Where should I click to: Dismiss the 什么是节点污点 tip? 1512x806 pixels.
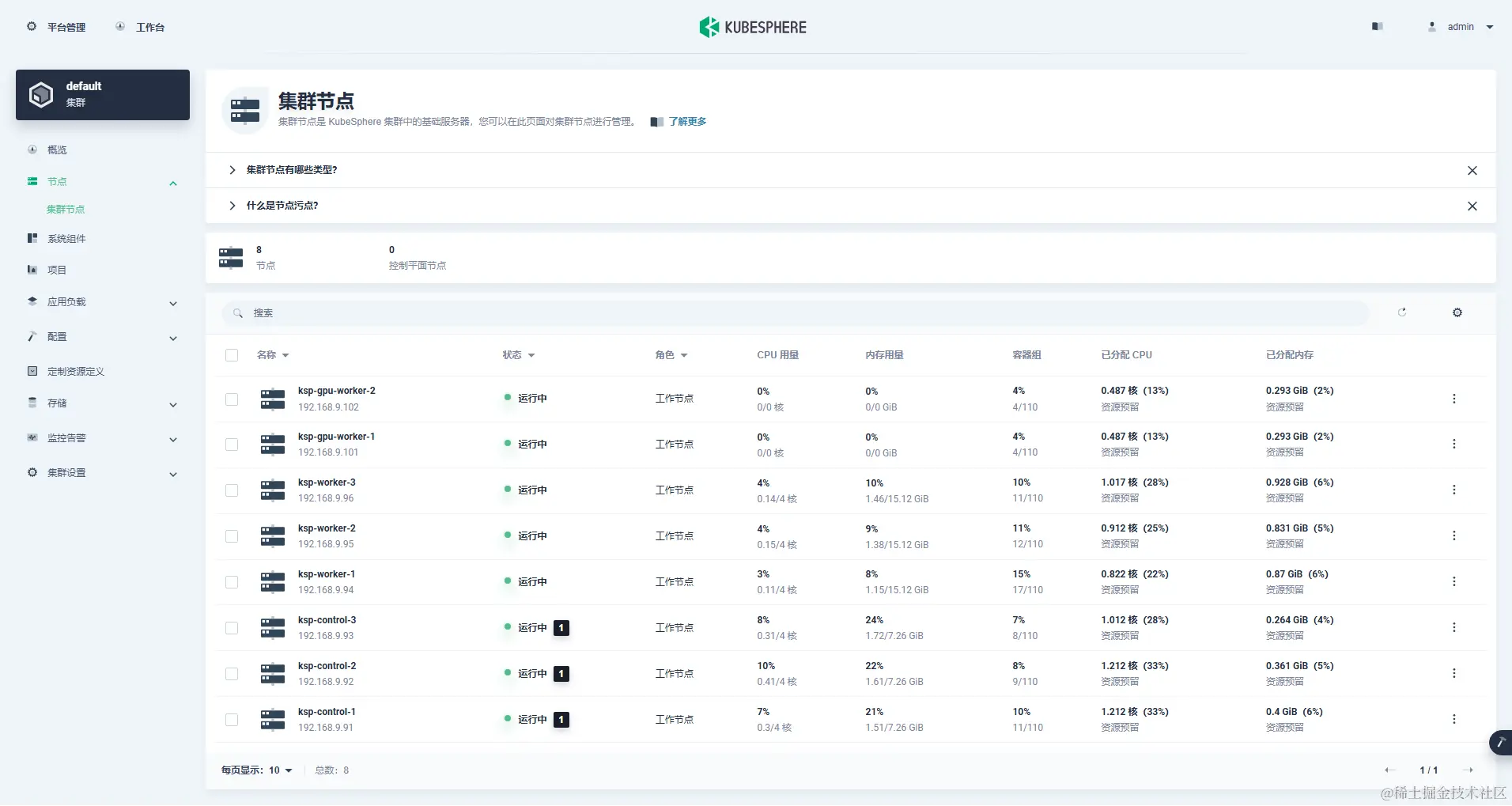(x=1472, y=206)
